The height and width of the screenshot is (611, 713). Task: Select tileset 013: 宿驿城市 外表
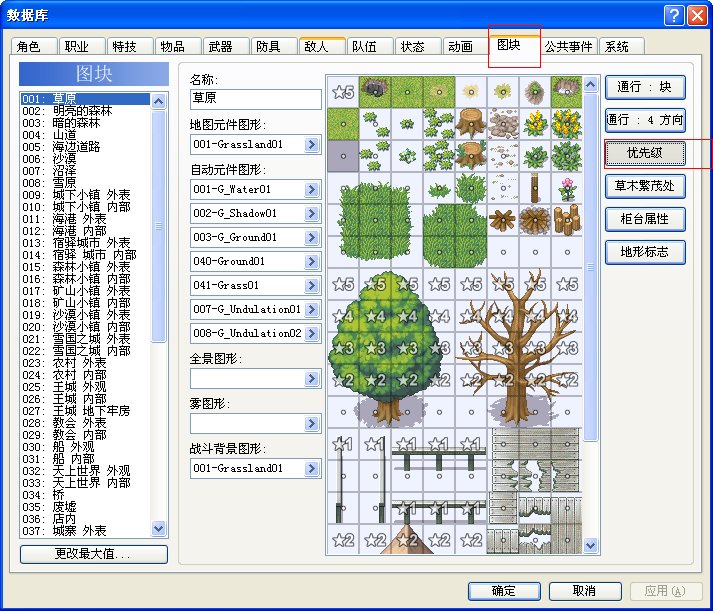[85, 243]
